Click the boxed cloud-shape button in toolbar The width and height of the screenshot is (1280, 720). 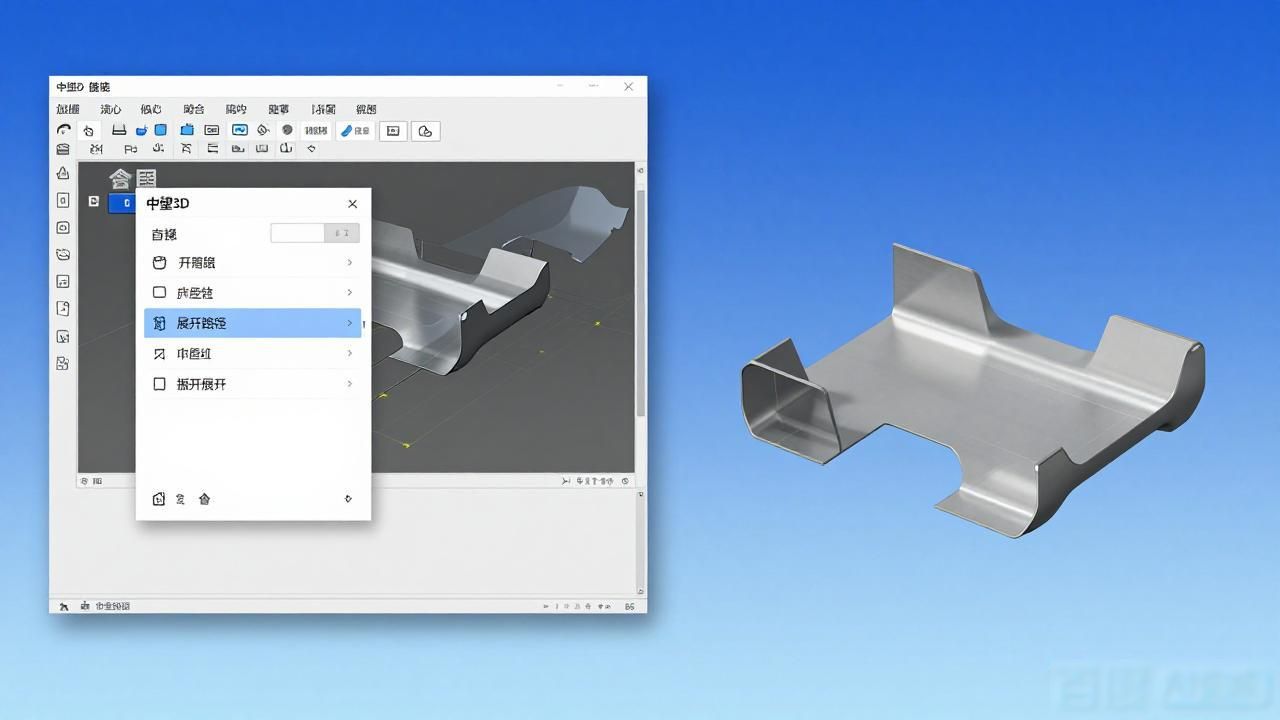tap(425, 131)
